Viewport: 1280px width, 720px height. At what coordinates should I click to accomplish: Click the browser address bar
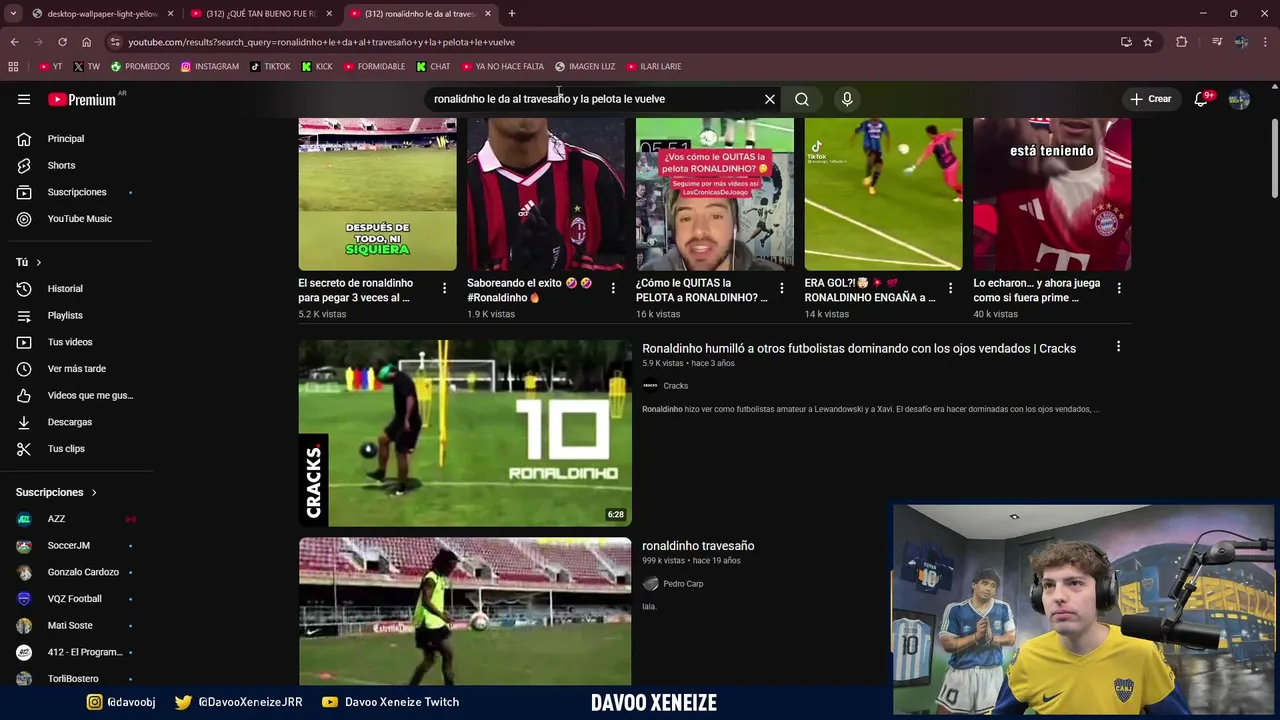click(610, 42)
